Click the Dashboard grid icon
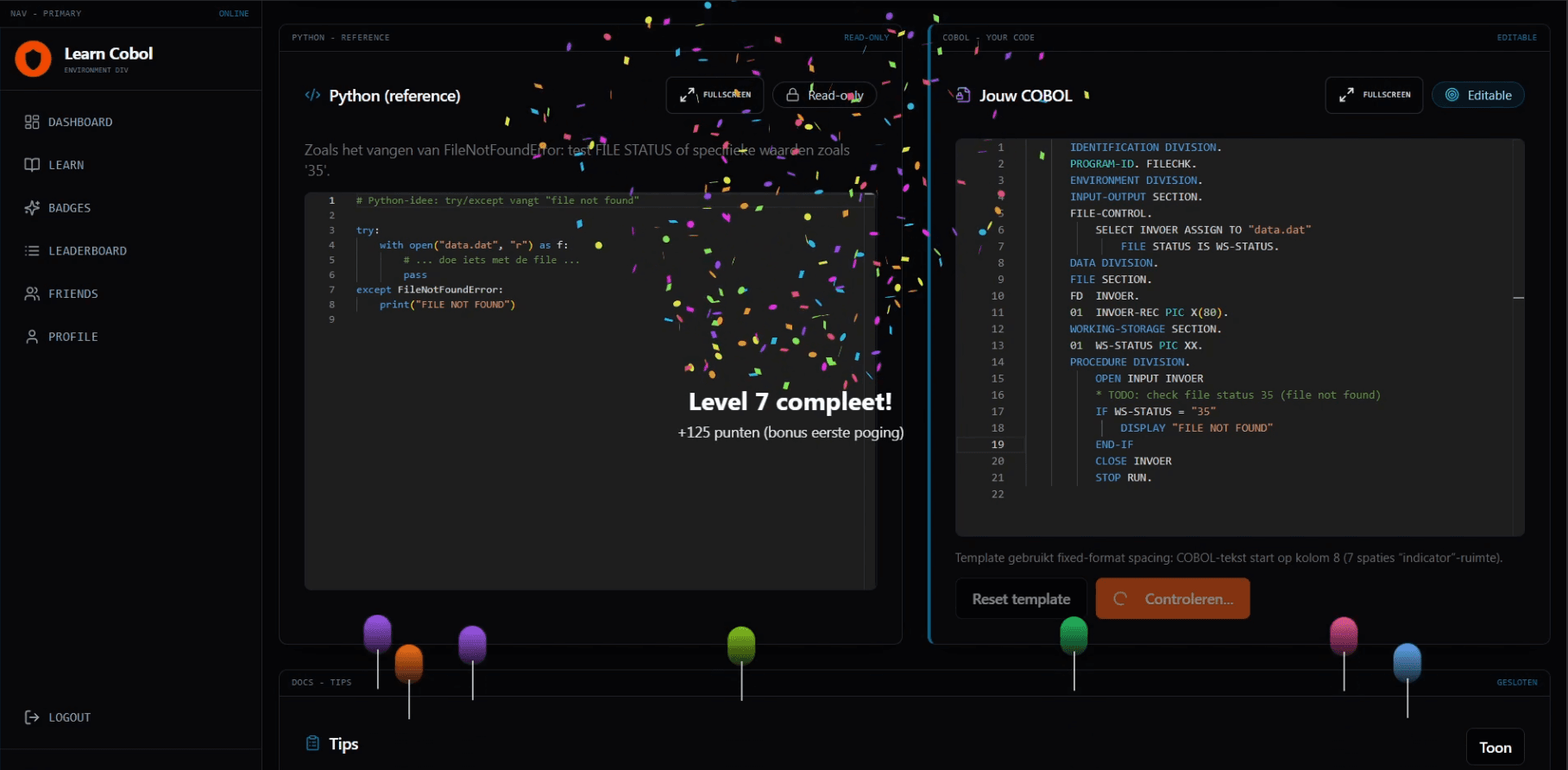Viewport: 1568px width, 770px height. tap(32, 122)
